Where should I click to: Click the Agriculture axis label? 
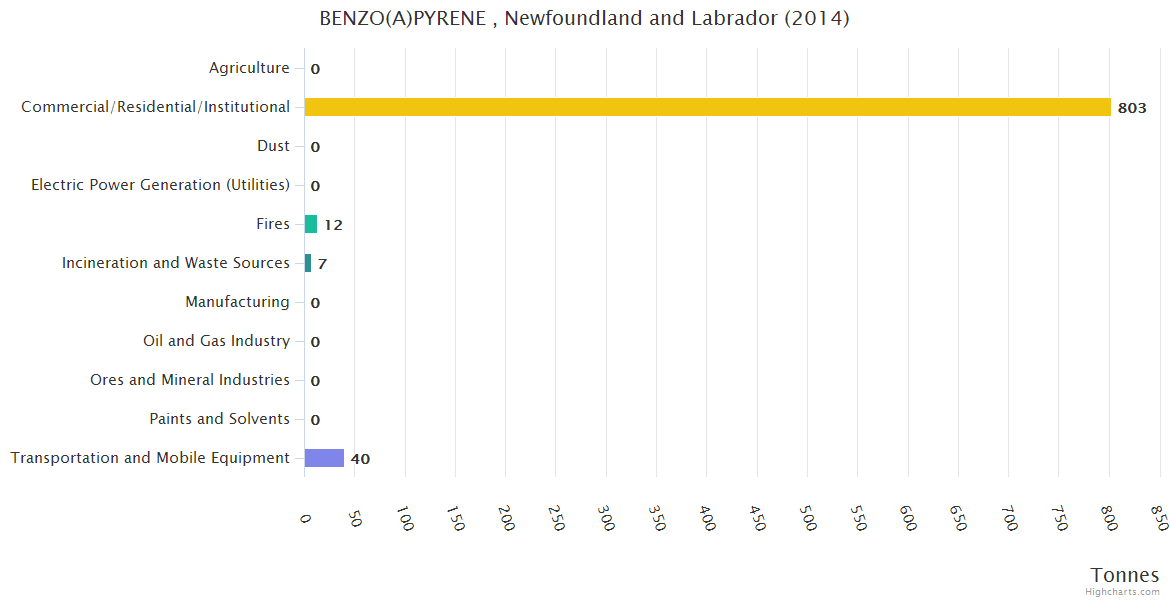(249, 68)
